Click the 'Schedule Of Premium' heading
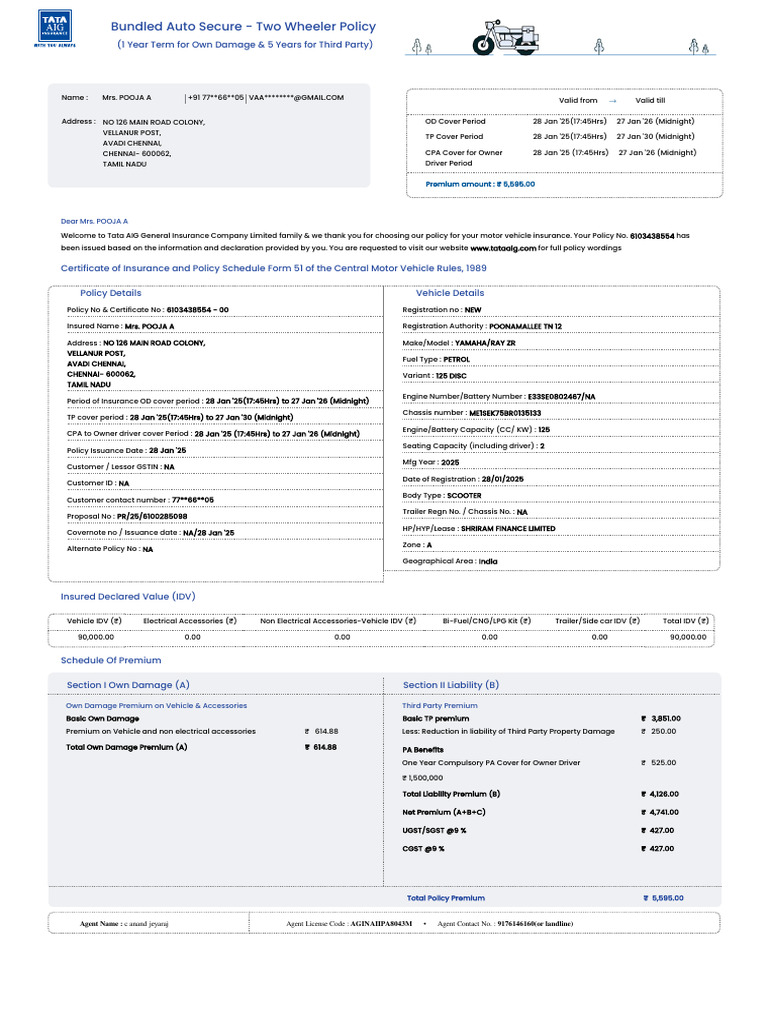The image size is (768, 1024). click(x=111, y=661)
